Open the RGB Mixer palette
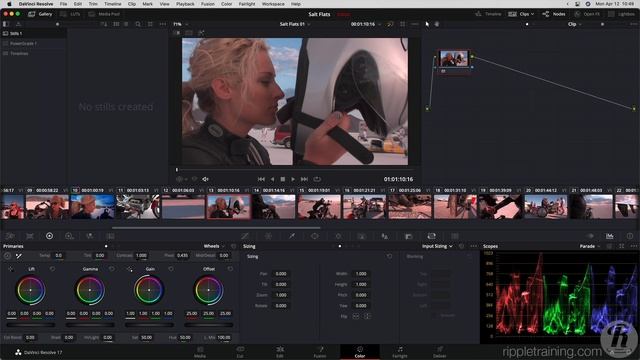Screen dimensions: 640x360 [x=89, y=236]
